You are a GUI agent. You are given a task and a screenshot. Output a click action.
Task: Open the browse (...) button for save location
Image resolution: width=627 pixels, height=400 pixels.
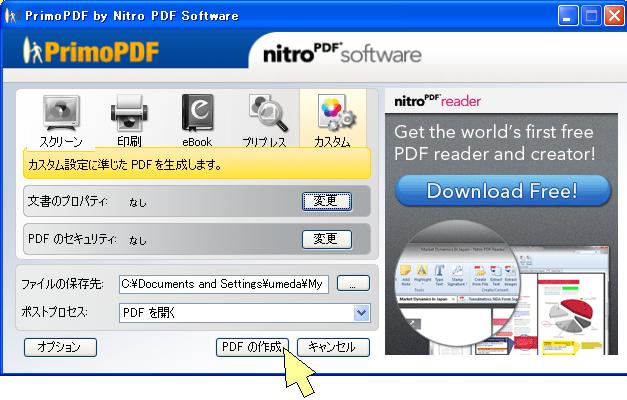pos(353,283)
